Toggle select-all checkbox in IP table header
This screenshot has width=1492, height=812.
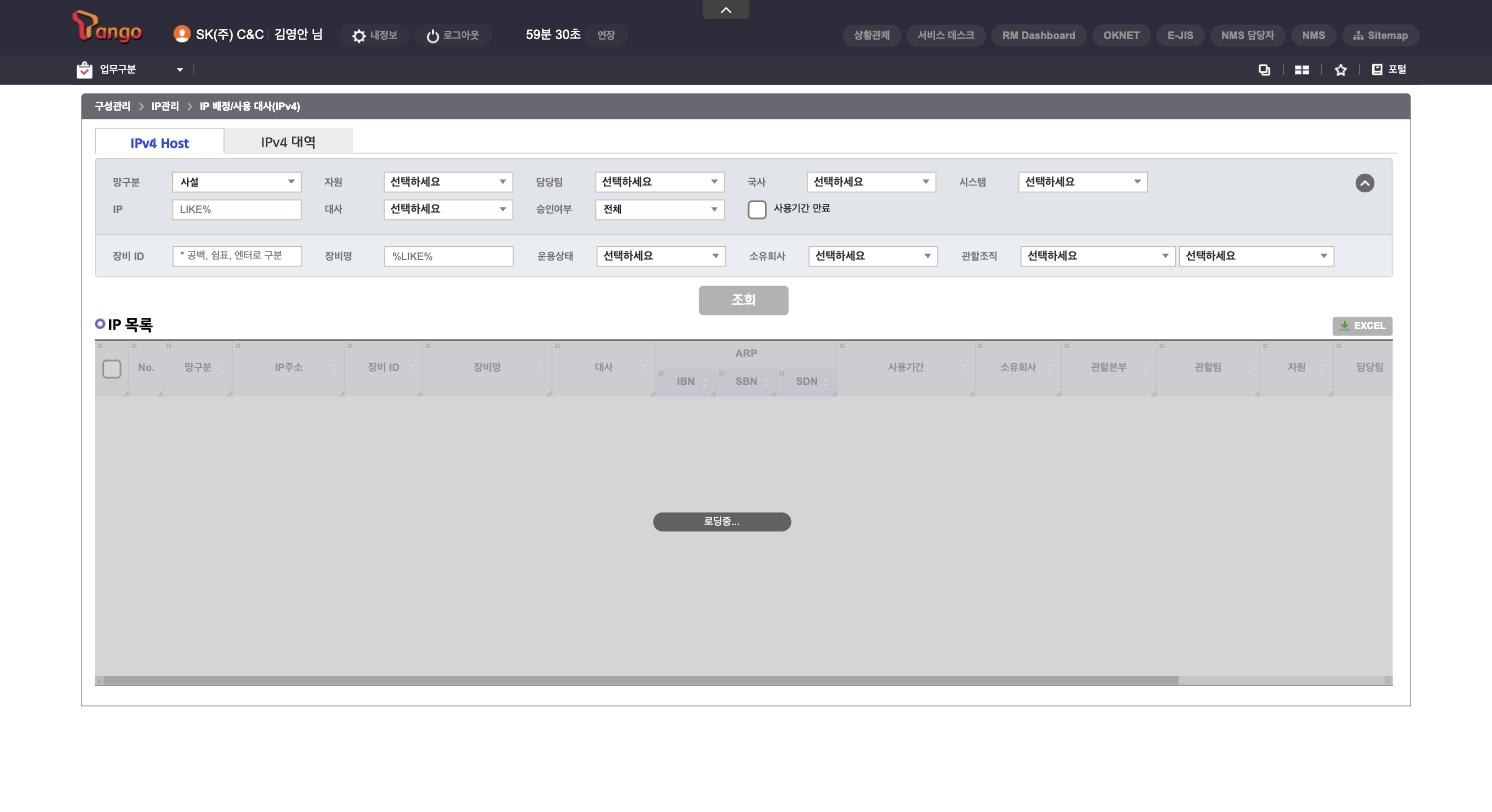coord(112,369)
